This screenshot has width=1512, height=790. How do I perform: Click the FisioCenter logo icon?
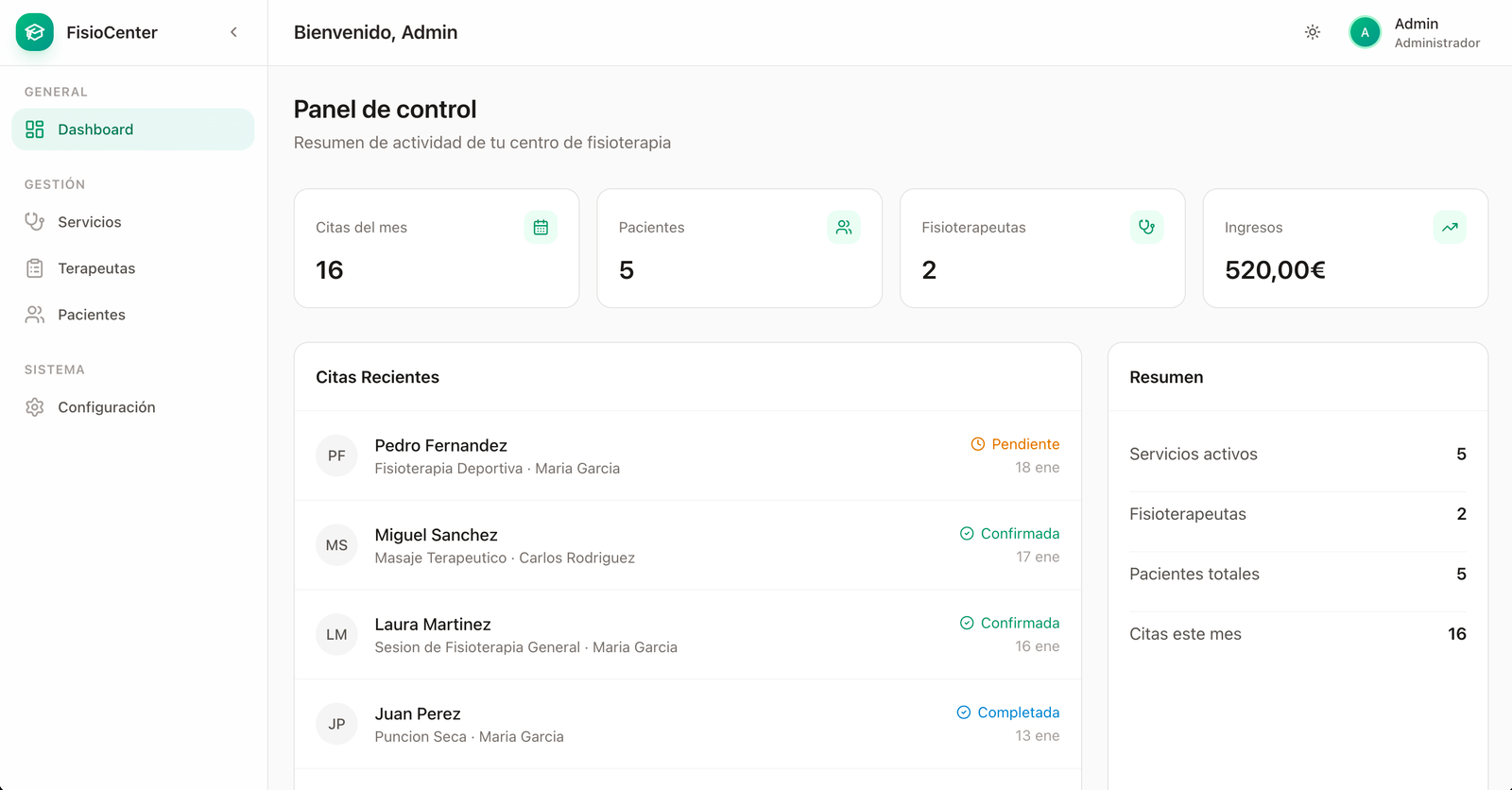35,32
